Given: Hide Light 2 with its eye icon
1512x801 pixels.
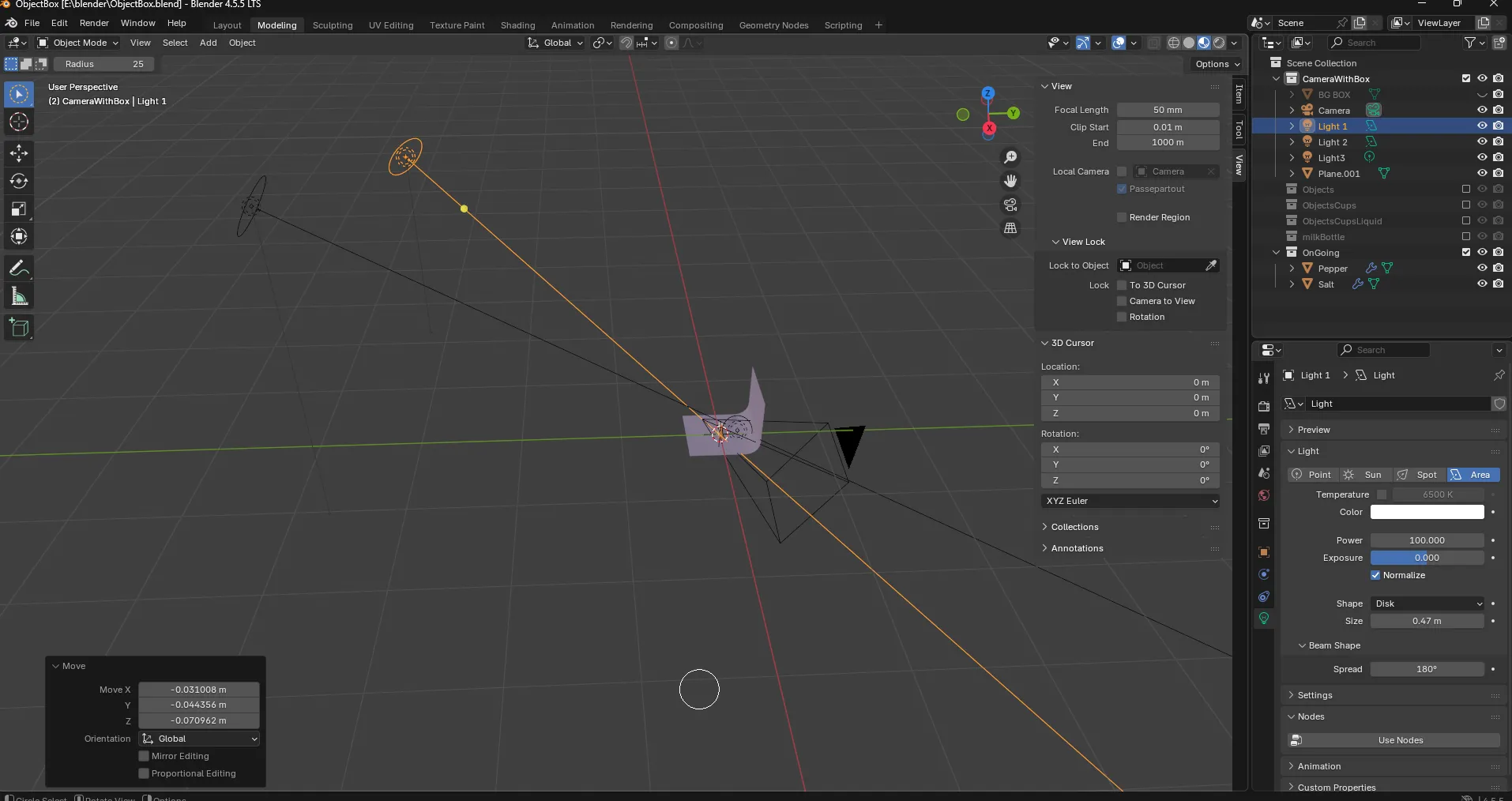Looking at the screenshot, I should pos(1482,142).
